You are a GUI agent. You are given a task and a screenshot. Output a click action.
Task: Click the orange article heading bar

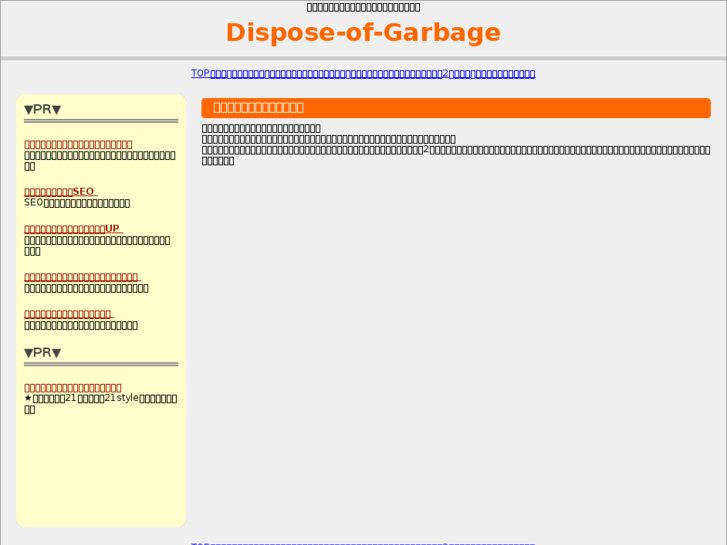pos(456,108)
